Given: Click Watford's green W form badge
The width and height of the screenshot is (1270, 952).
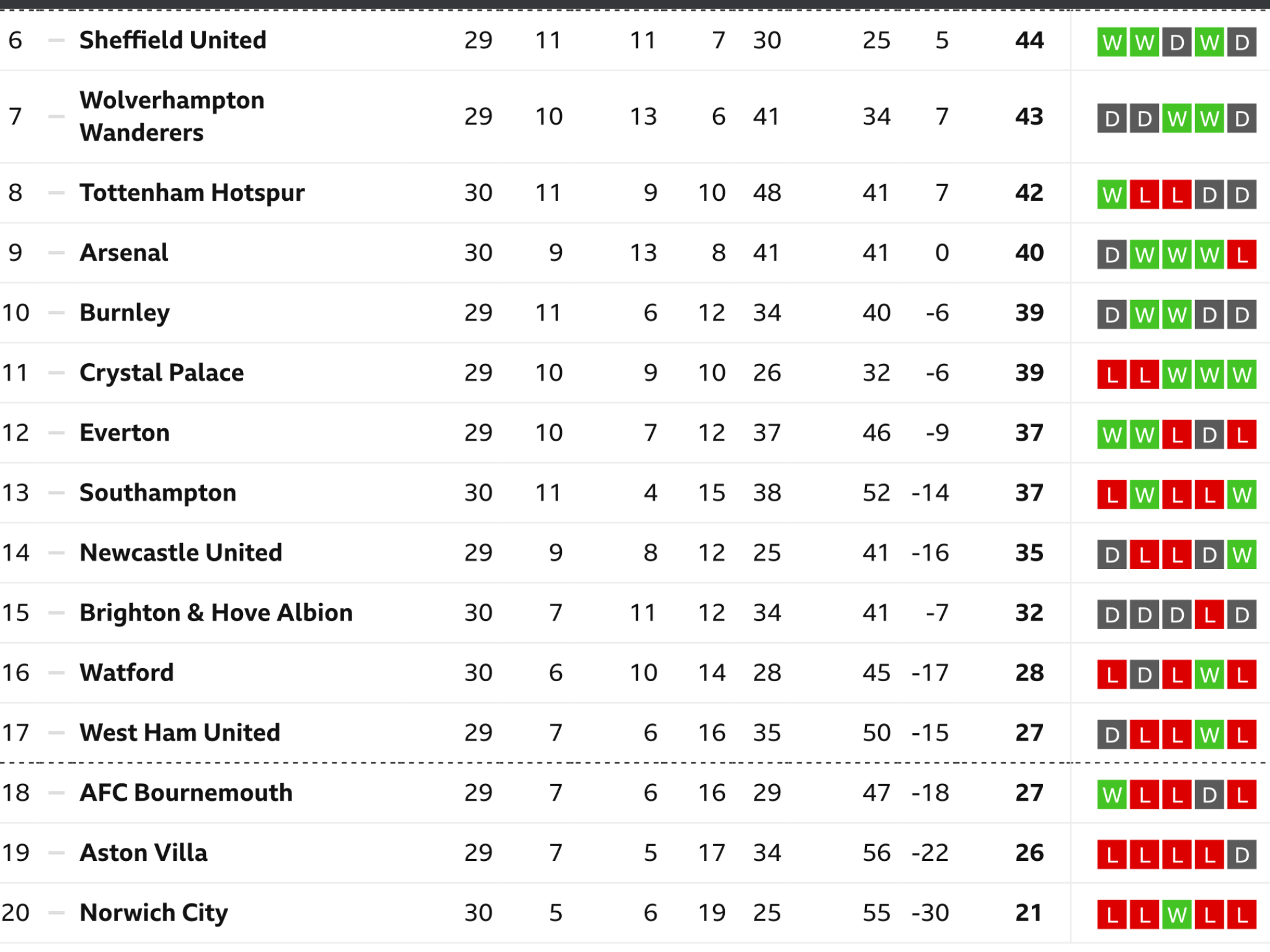Looking at the screenshot, I should click(1209, 675).
